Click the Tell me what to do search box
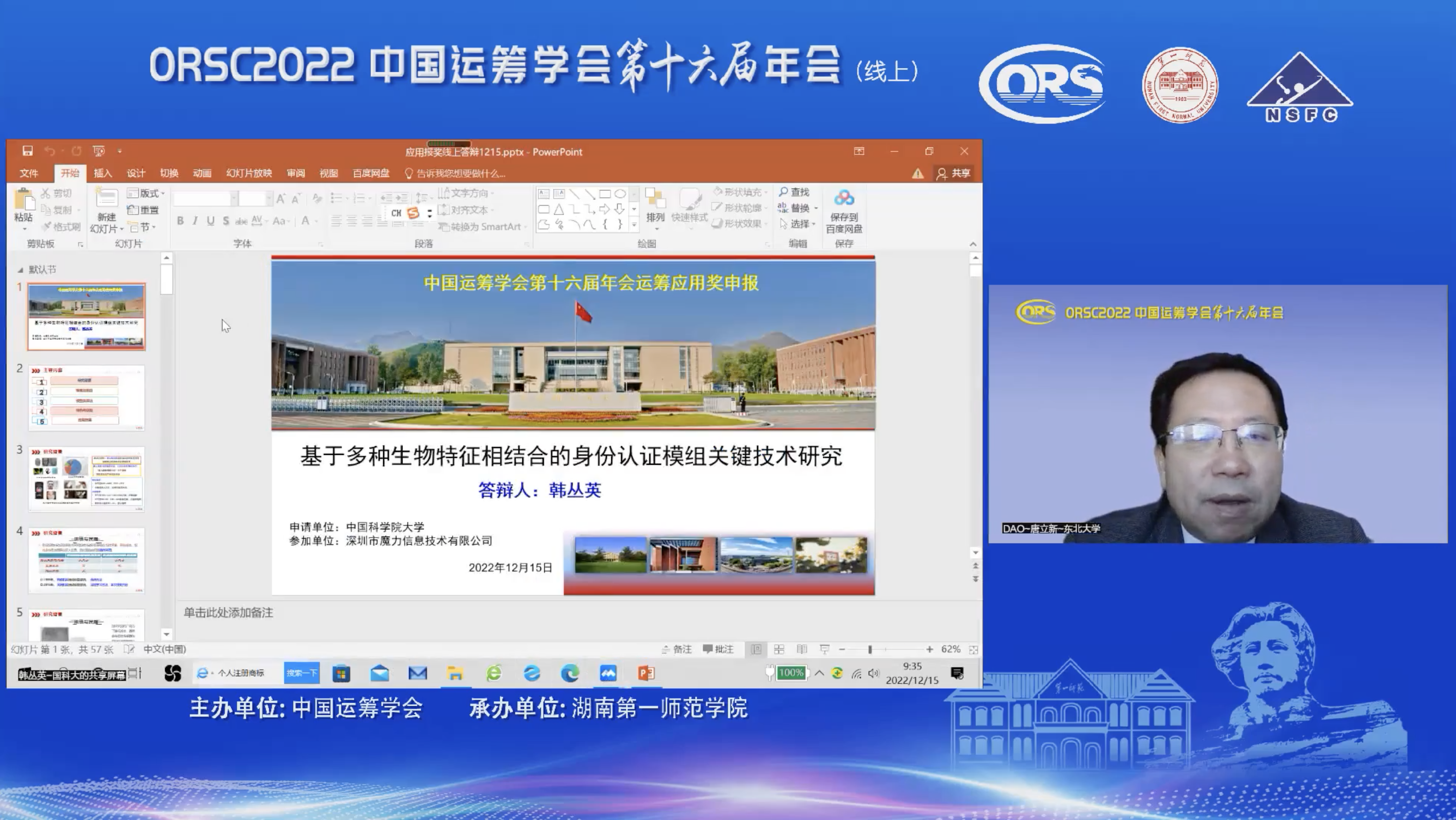Image resolution: width=1456 pixels, height=820 pixels. [x=455, y=173]
